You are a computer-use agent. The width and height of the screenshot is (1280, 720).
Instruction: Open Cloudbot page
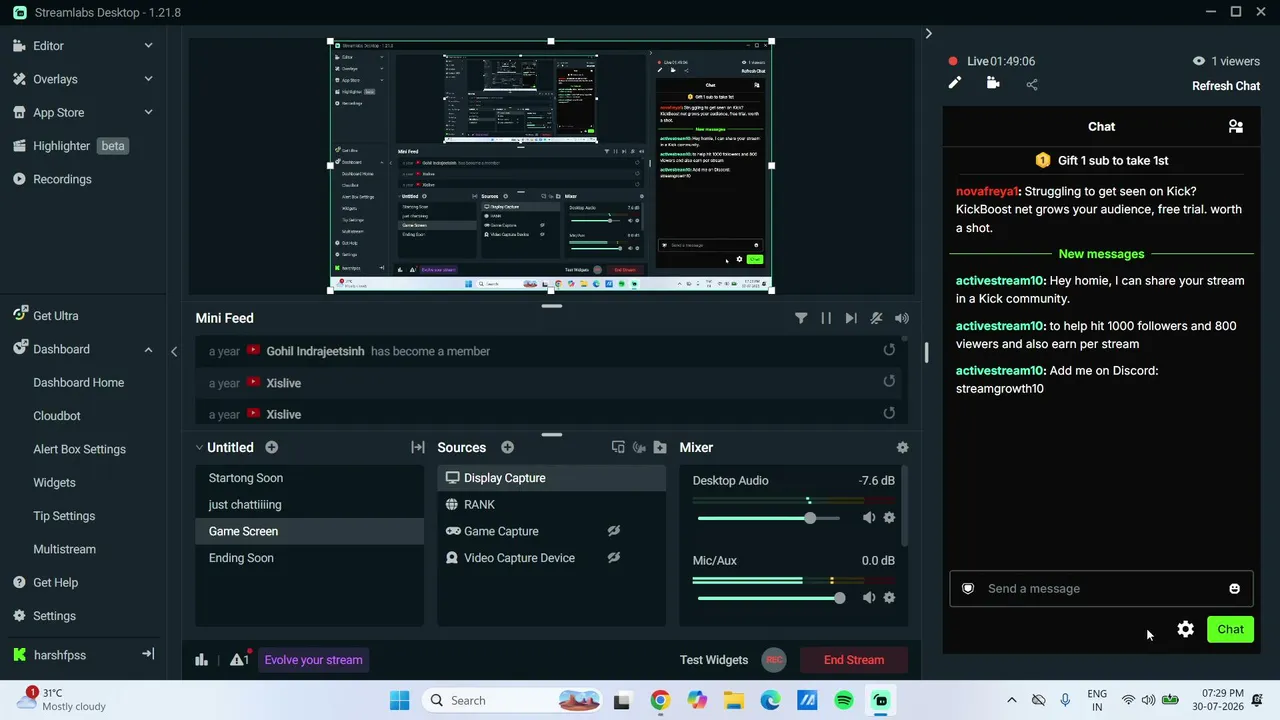tap(57, 416)
